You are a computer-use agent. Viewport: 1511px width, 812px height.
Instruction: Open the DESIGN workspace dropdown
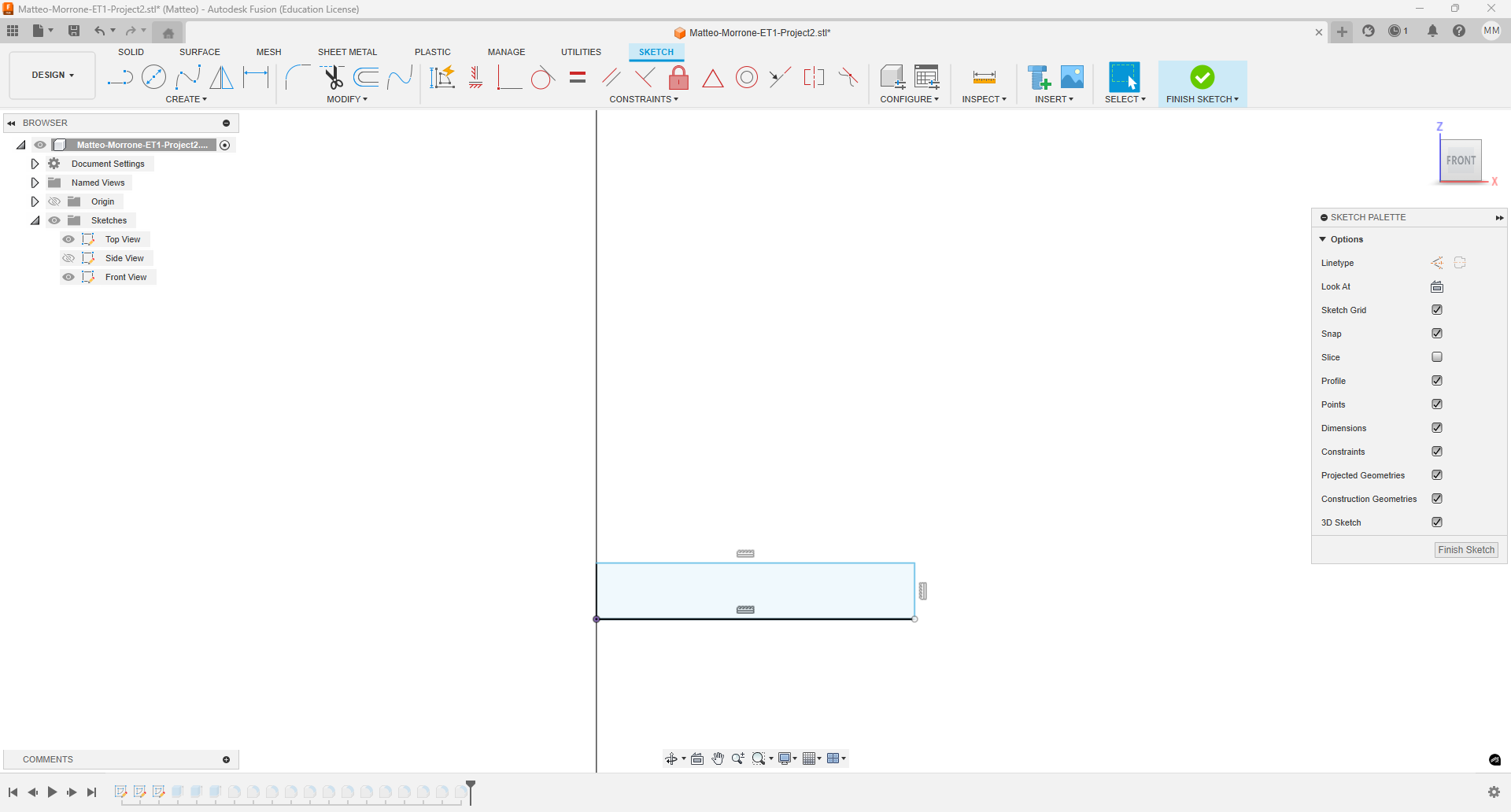(52, 75)
